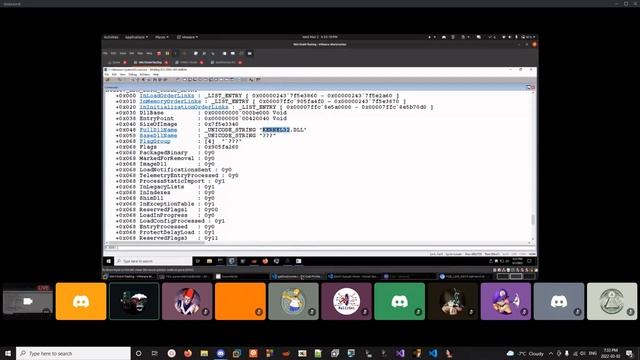640x360 pixels.
Task: Click the host taskbar search box
Action: coord(73,353)
